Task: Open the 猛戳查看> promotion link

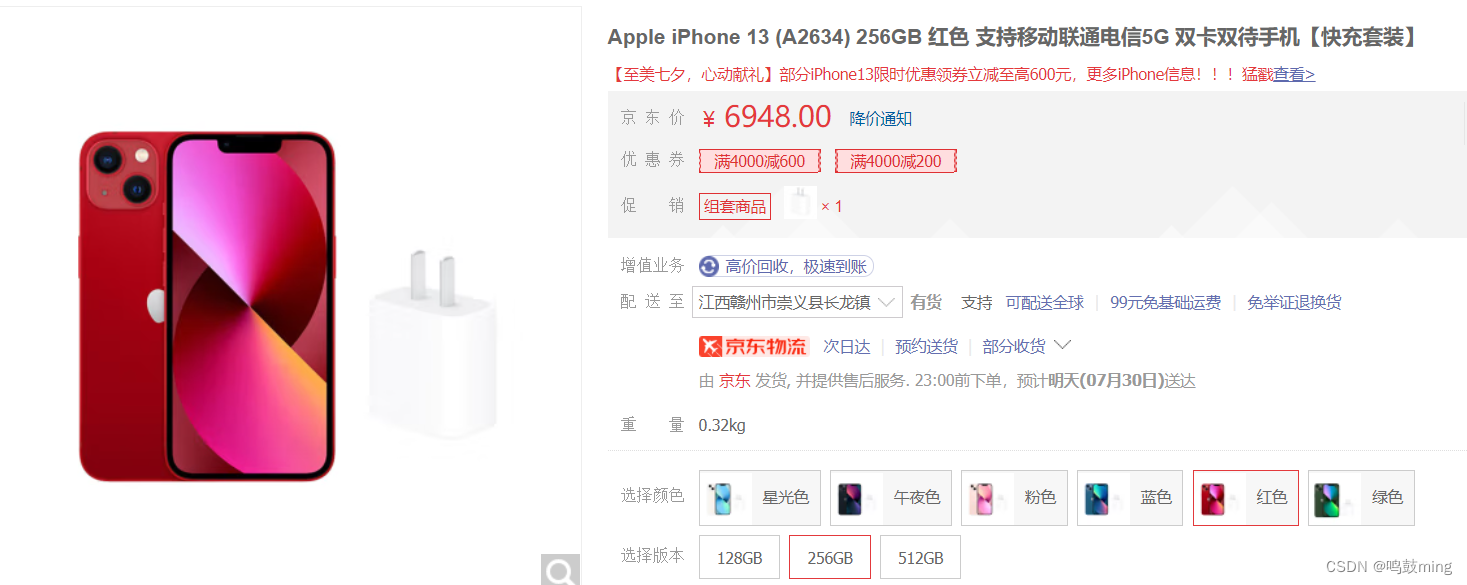Action: (x=1278, y=74)
